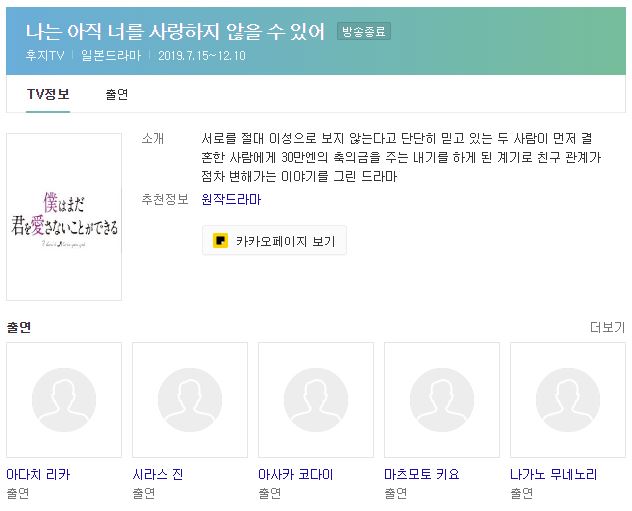Open the TV정보 tab
Viewport: 632px width, 511px height.
pyautogui.click(x=48, y=94)
